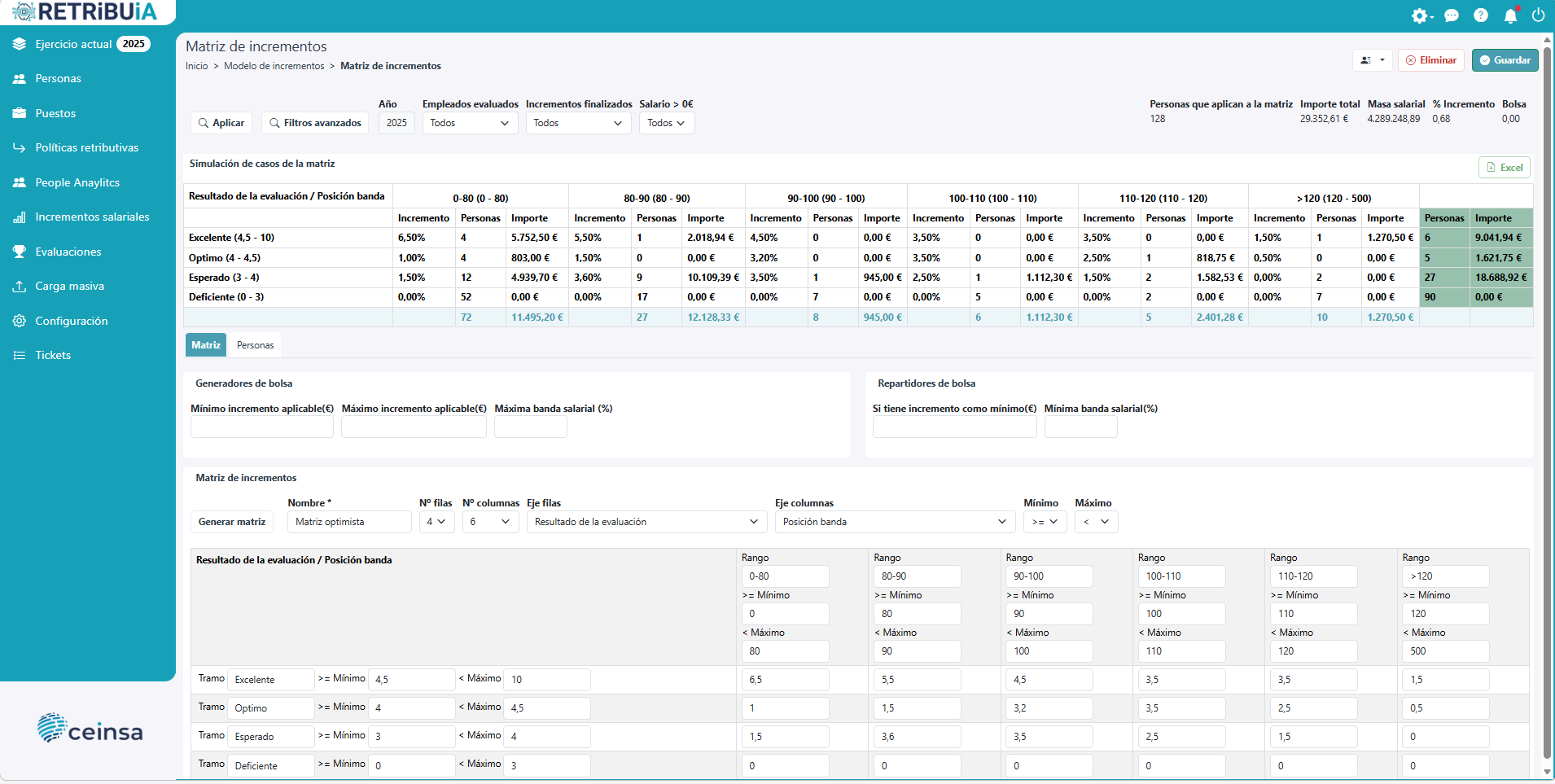
Task: Open the settings gear in top bar
Action: (1421, 15)
